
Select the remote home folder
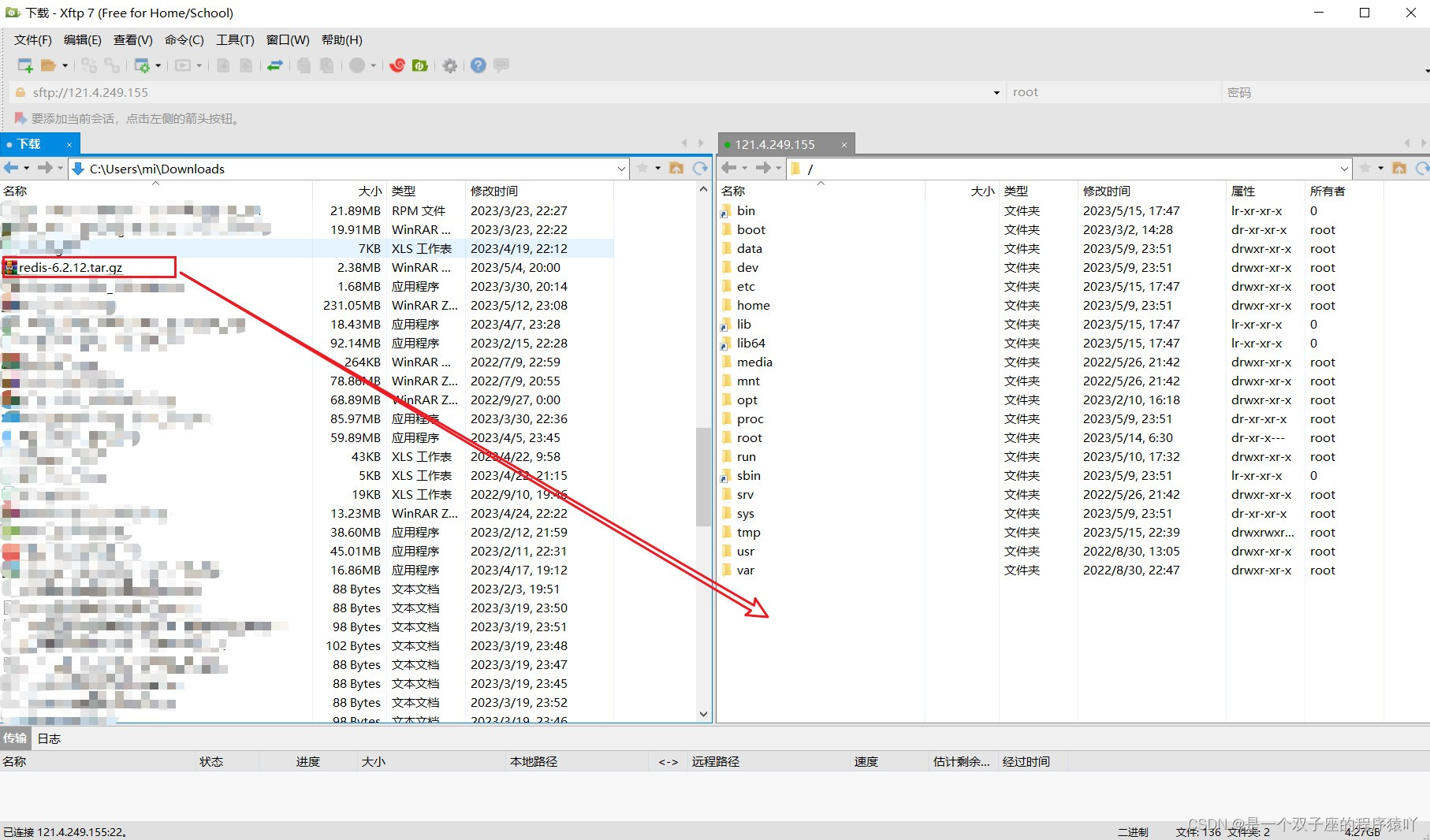click(753, 305)
